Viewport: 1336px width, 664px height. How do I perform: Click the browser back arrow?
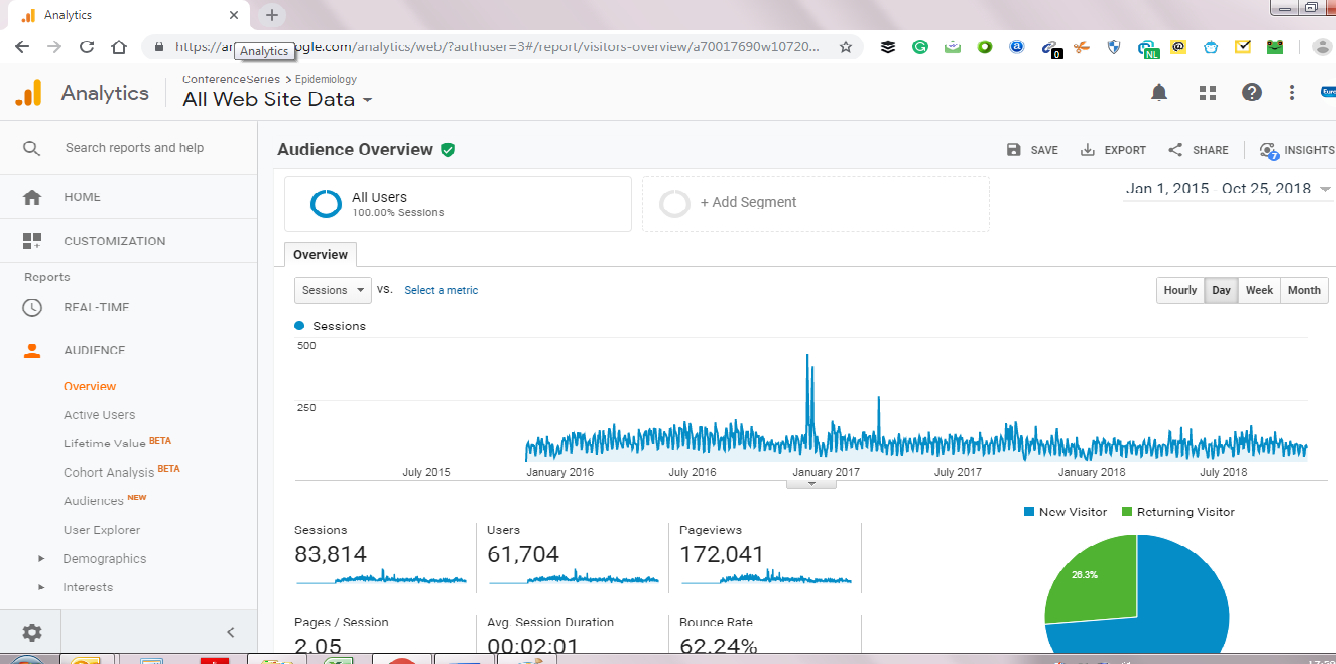(x=22, y=47)
